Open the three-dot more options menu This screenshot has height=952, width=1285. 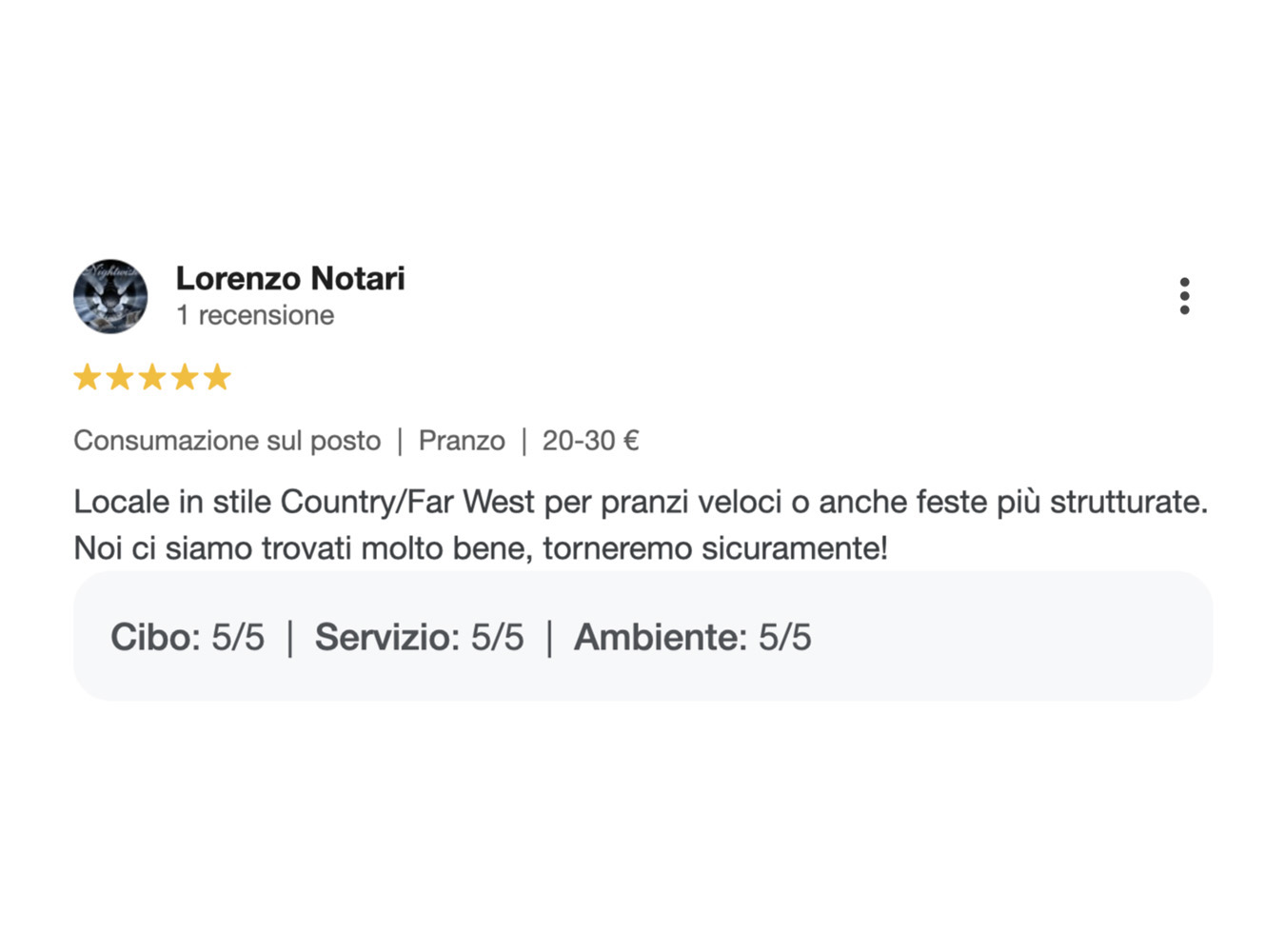tap(1184, 296)
